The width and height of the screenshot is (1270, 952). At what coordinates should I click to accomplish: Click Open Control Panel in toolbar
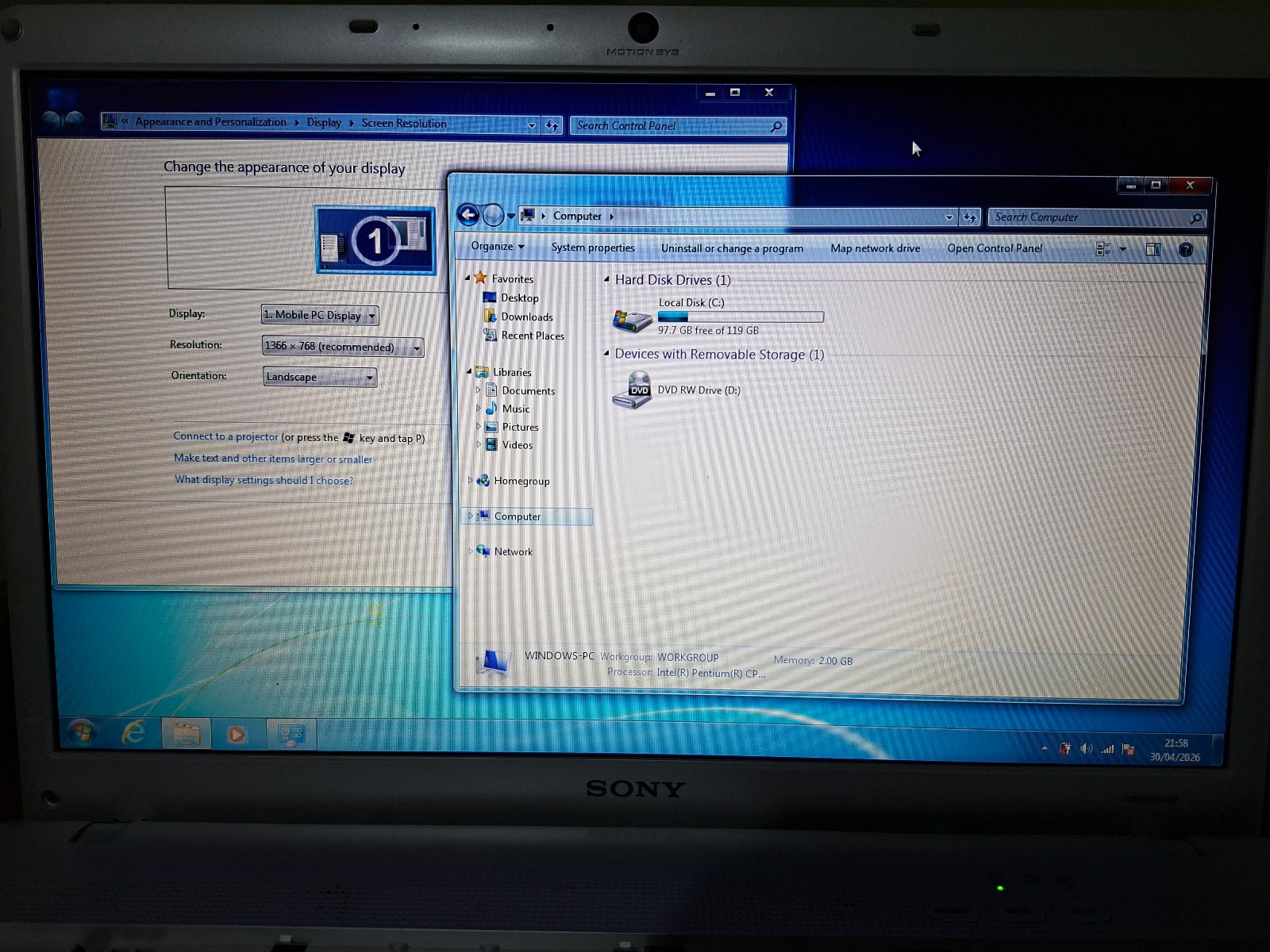pos(995,248)
